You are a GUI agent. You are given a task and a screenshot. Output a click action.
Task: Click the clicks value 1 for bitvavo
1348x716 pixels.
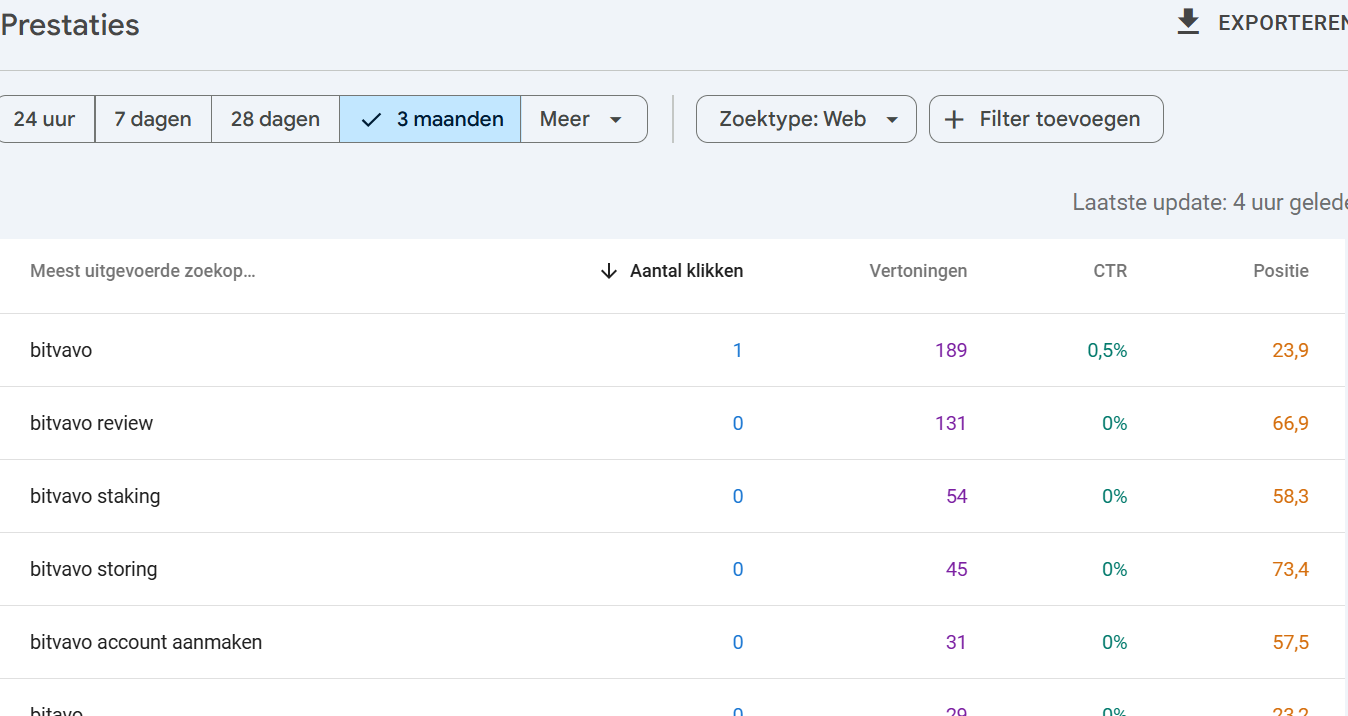click(x=738, y=351)
